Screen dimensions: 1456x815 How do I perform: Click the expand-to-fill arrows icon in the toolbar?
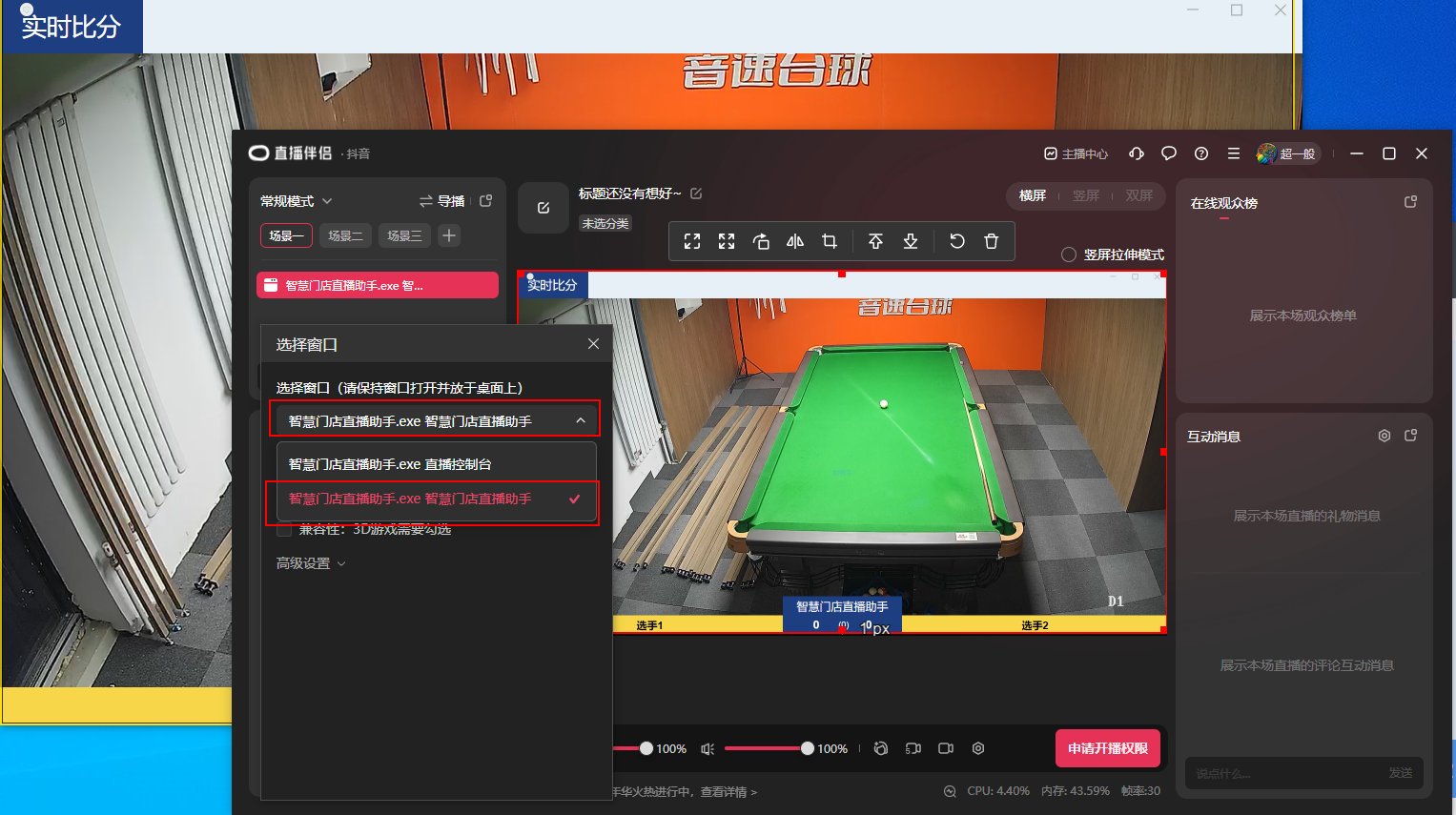727,241
